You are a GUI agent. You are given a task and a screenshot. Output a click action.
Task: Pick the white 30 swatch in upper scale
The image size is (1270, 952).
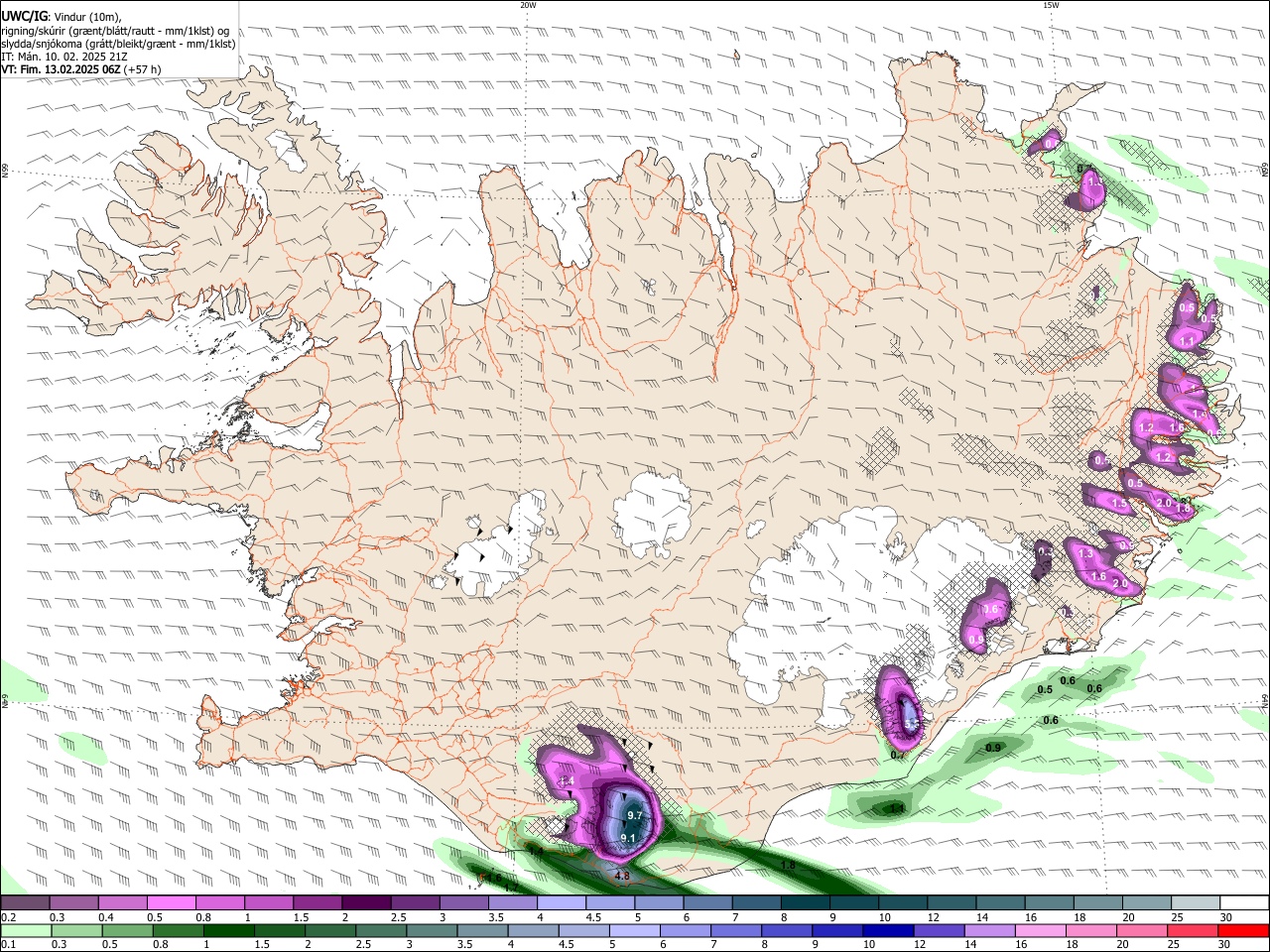(x=1245, y=903)
